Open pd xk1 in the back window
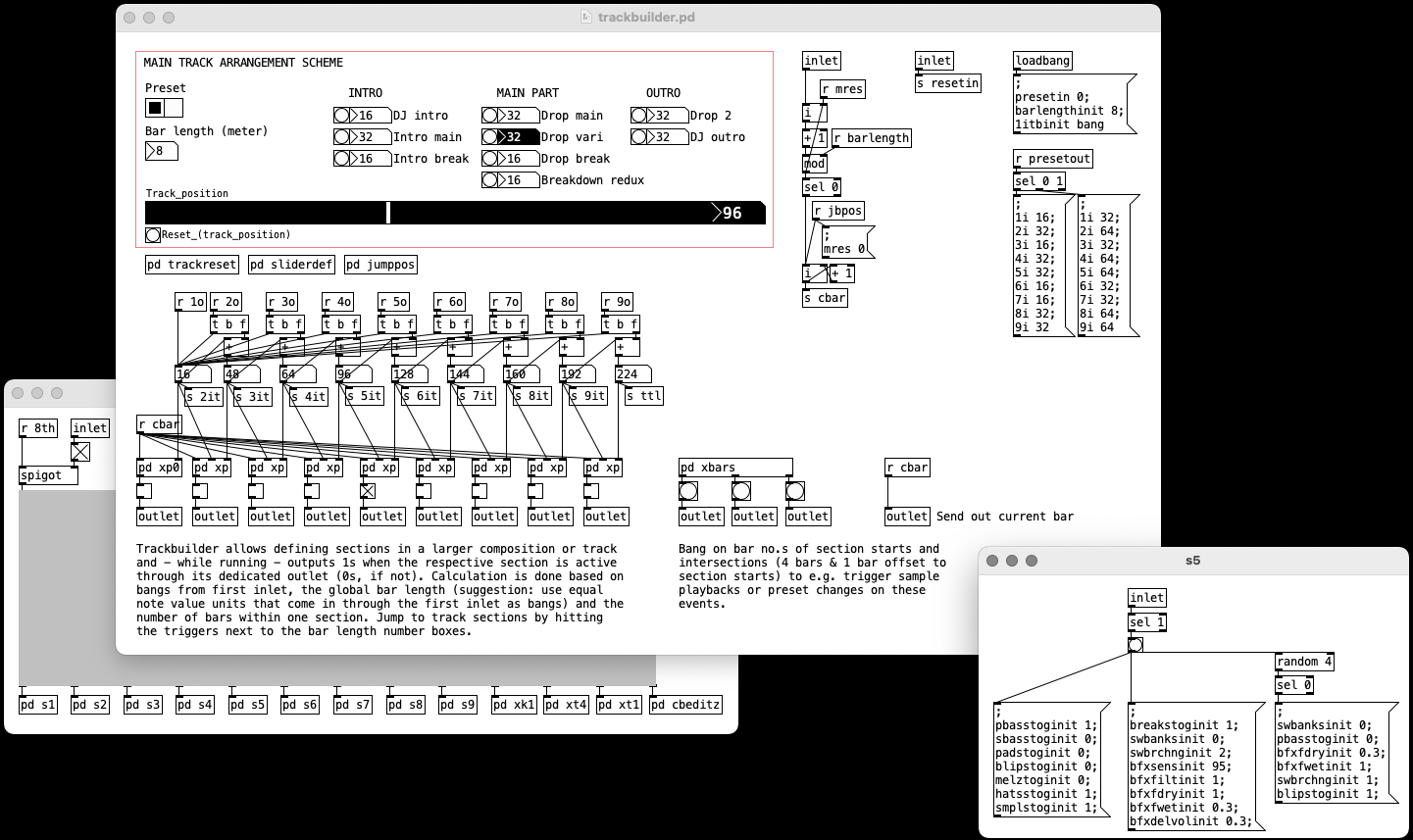The width and height of the screenshot is (1413, 840). pos(515,705)
